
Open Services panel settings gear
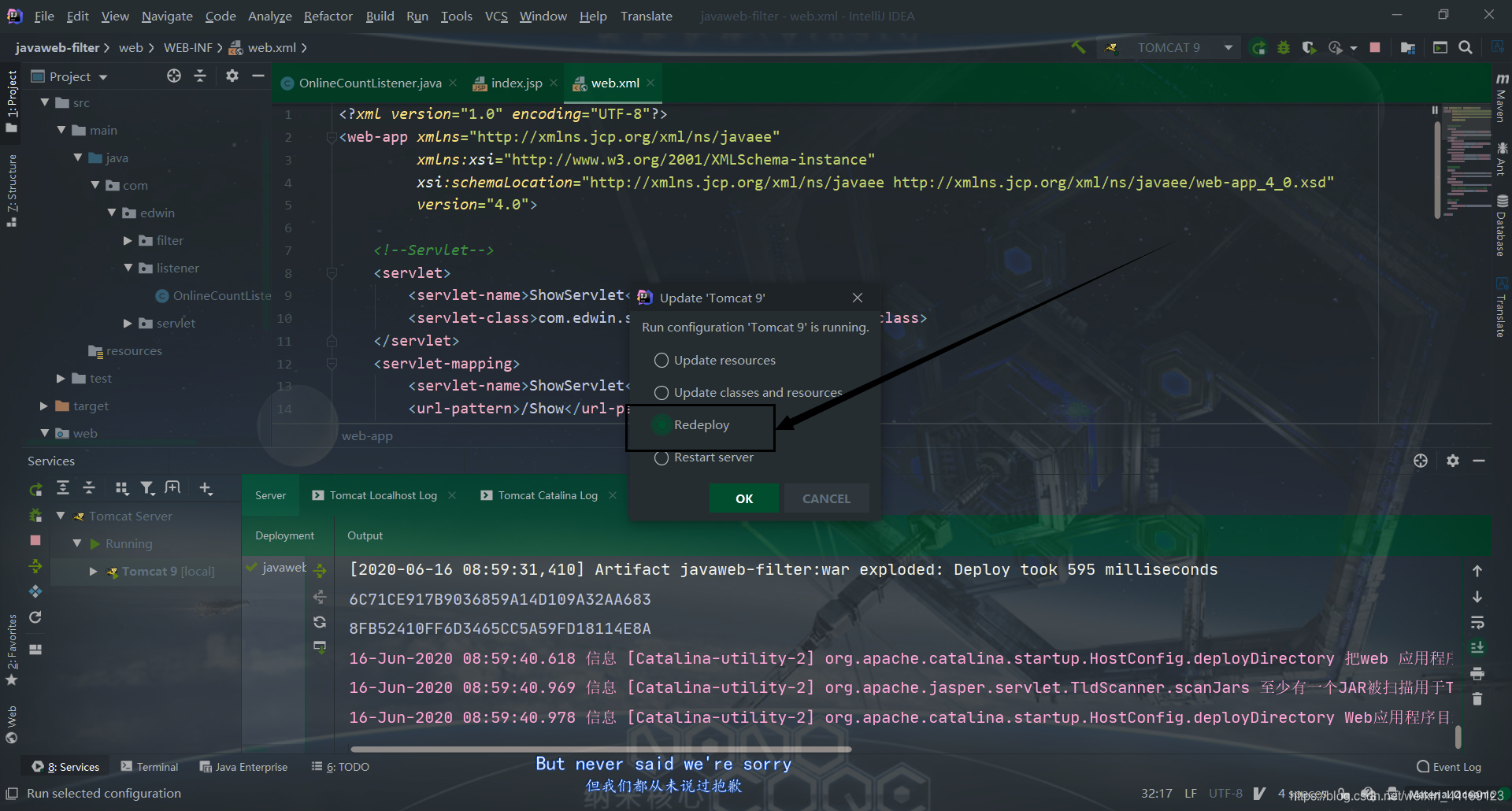coord(1453,461)
